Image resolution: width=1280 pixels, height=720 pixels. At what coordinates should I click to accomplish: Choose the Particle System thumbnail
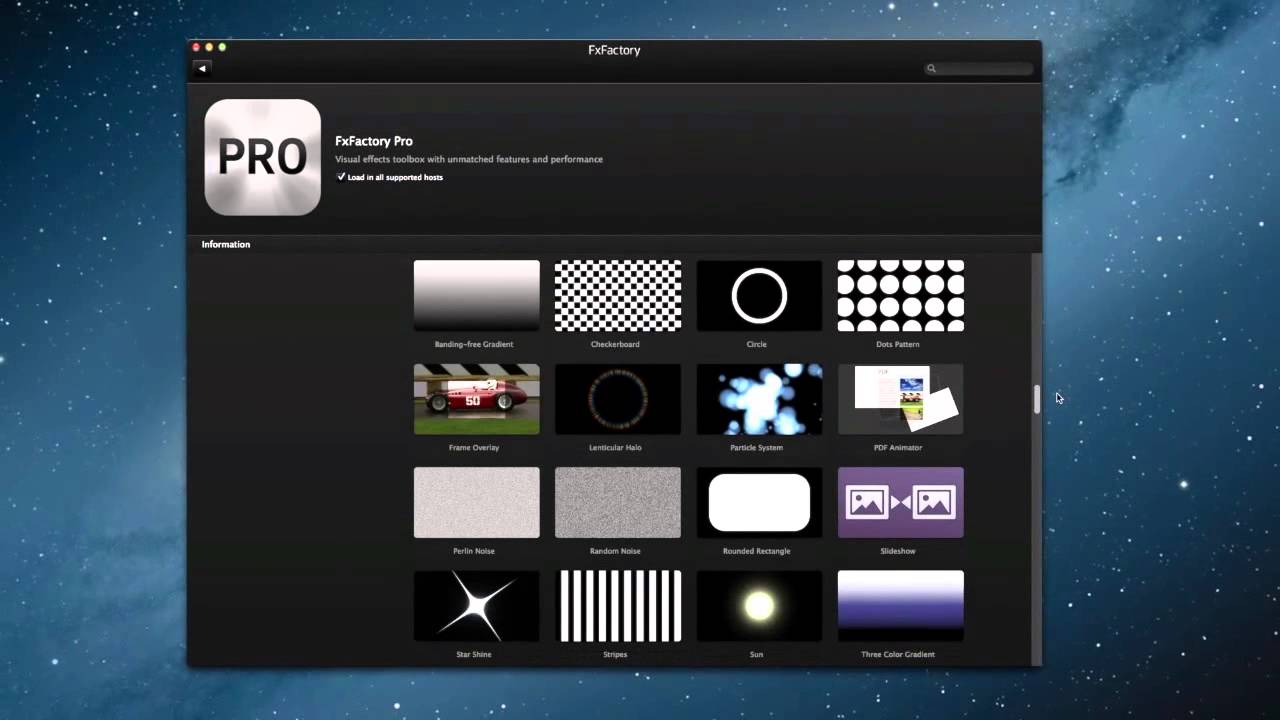759,399
